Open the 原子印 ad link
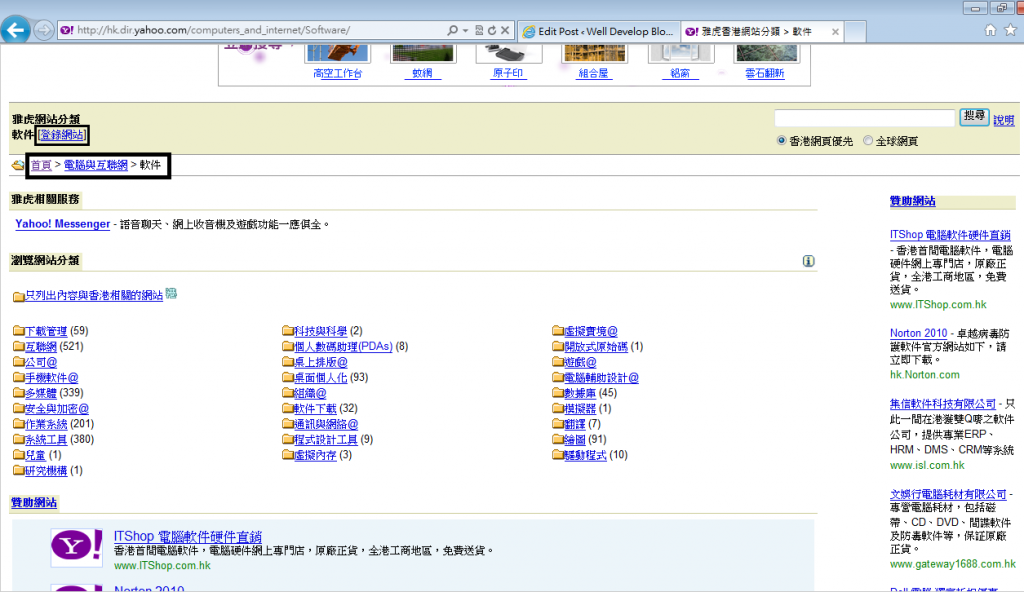 tap(507, 73)
